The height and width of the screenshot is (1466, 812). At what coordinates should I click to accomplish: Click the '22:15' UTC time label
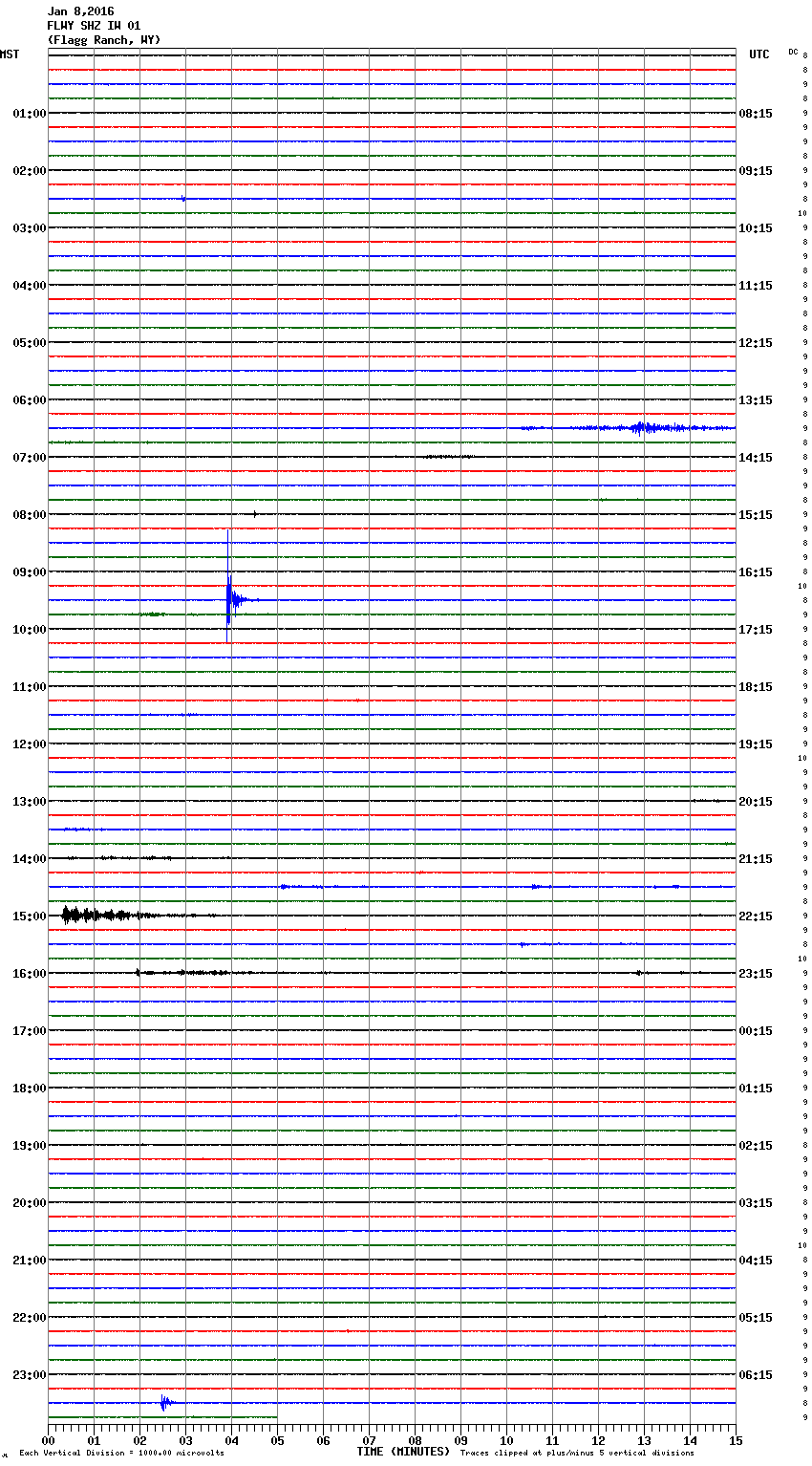756,916
